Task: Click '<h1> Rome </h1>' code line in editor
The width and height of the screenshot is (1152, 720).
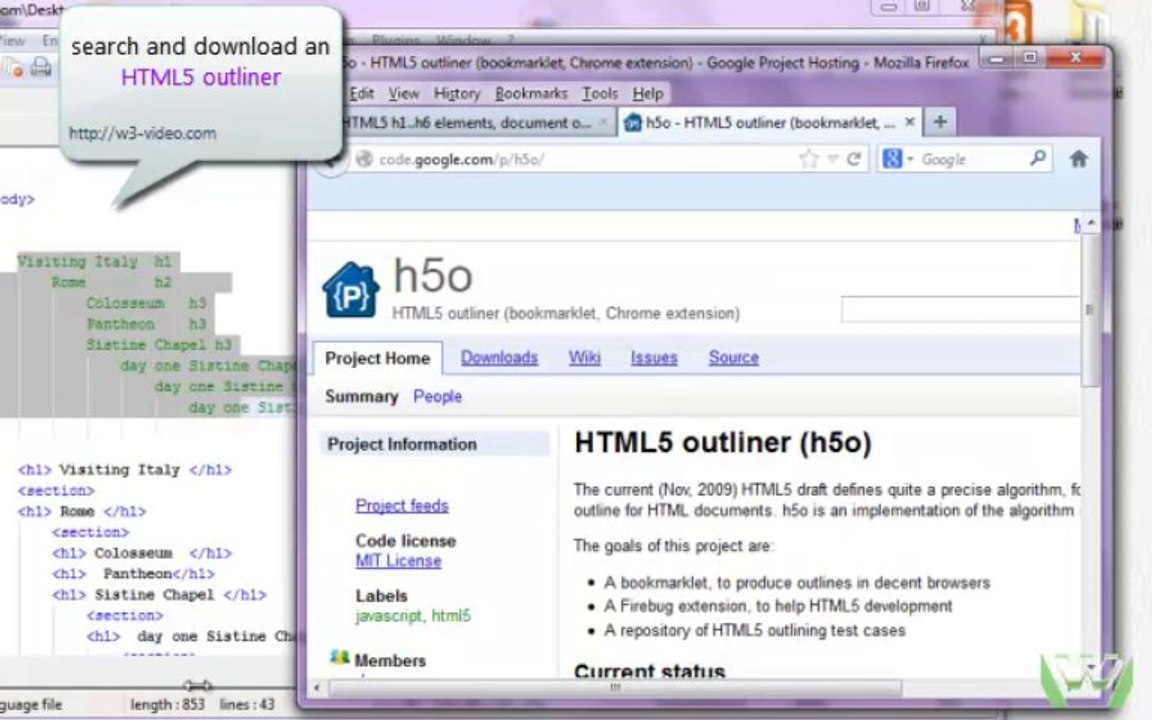Action: (82, 511)
